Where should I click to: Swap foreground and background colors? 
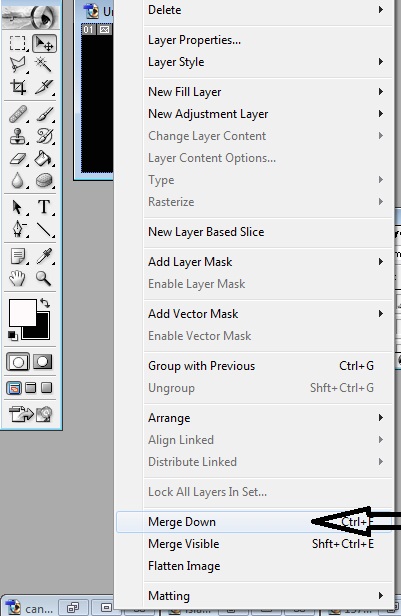point(45,303)
